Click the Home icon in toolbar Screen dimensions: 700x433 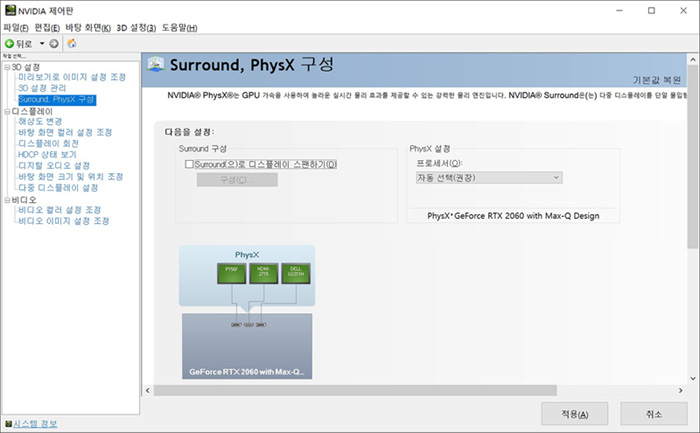point(72,44)
